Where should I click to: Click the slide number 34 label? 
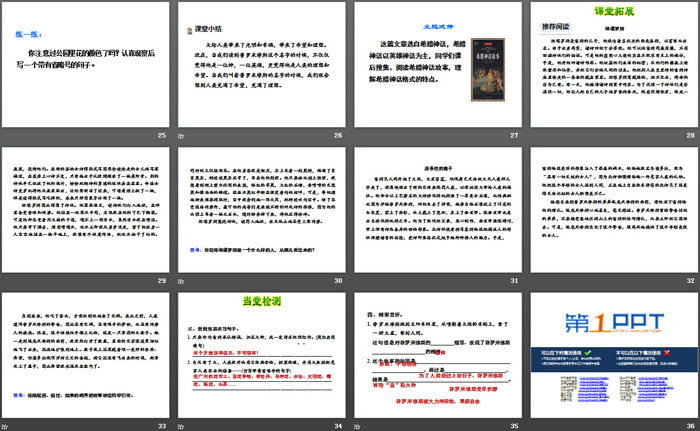338,426
